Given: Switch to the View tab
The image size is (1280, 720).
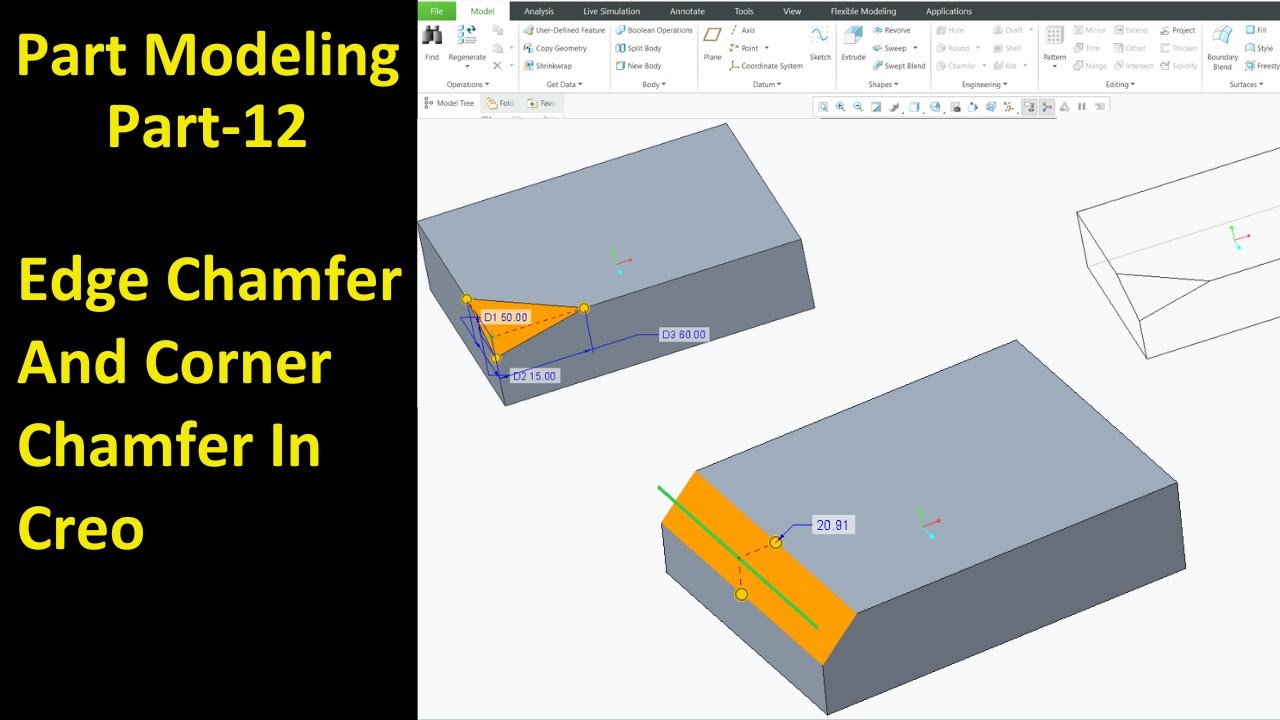Looking at the screenshot, I should [x=792, y=11].
